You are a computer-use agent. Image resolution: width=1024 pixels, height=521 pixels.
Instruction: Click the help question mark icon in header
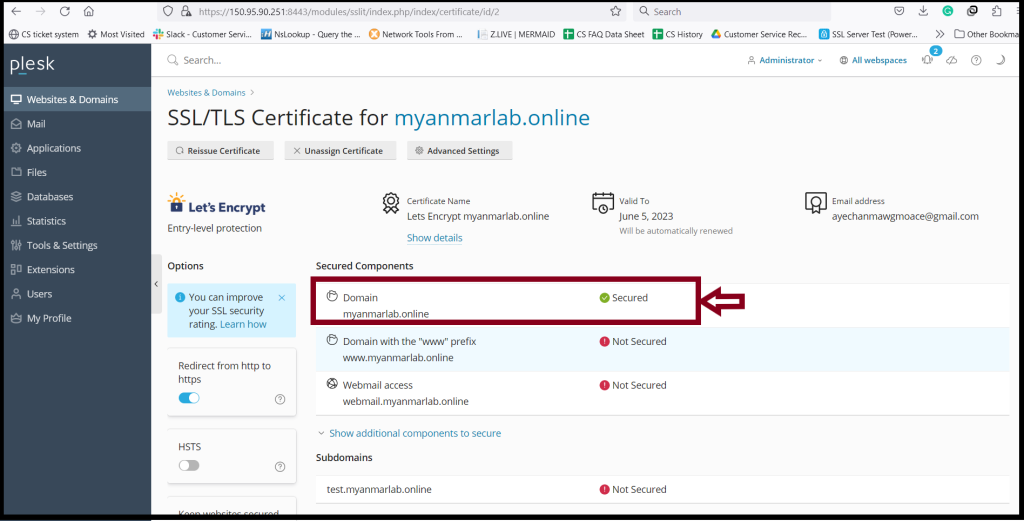(x=976, y=60)
